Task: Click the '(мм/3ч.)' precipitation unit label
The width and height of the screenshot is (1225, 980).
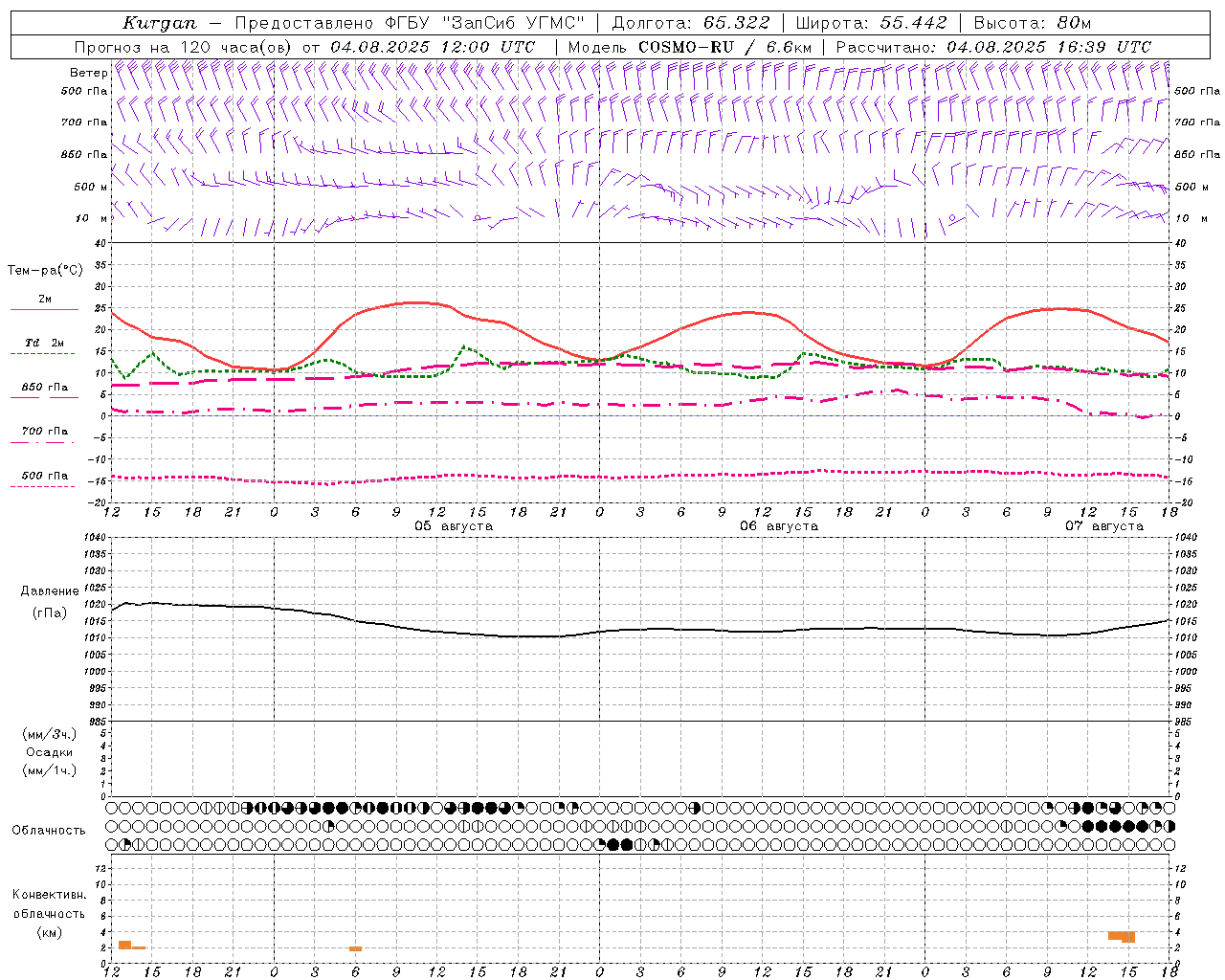Action: click(50, 734)
